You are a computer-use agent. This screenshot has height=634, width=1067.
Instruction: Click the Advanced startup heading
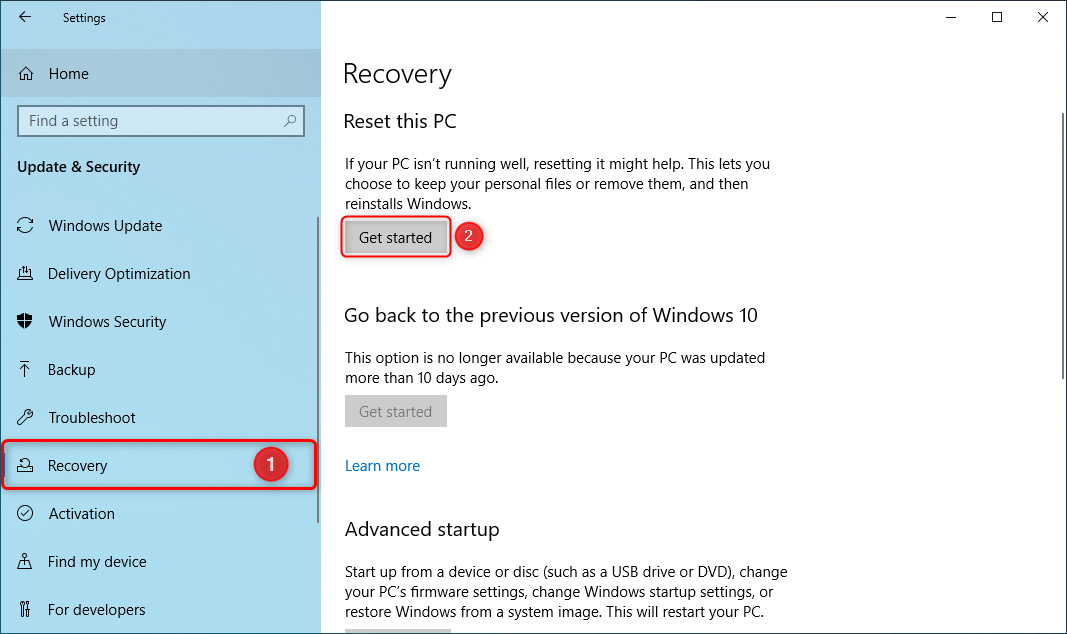422,529
